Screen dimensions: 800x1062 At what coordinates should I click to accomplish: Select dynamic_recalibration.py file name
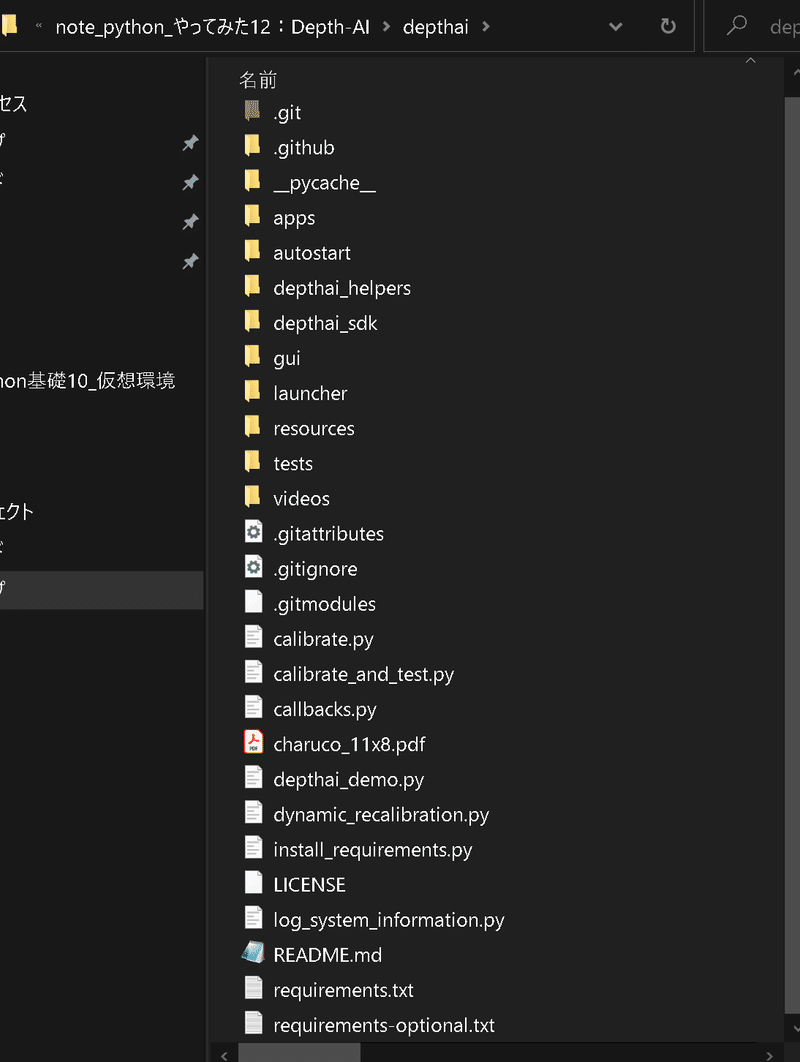[381, 815]
